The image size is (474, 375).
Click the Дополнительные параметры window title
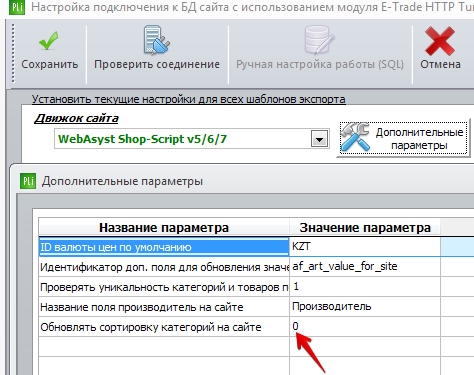pyautogui.click(x=122, y=181)
